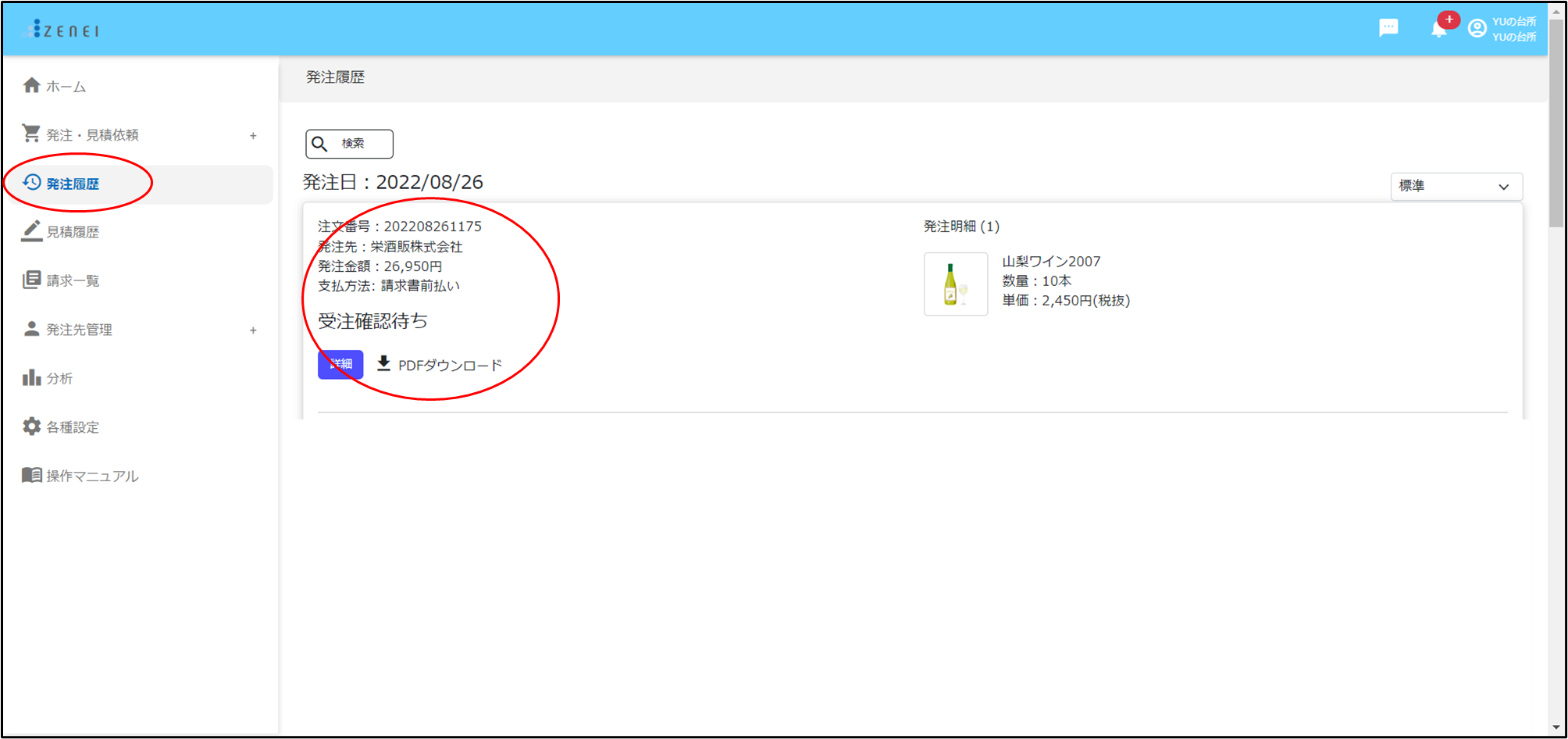Click the 山梨ワイン2007 product thumbnail
The width and height of the screenshot is (1568, 739).
click(956, 284)
